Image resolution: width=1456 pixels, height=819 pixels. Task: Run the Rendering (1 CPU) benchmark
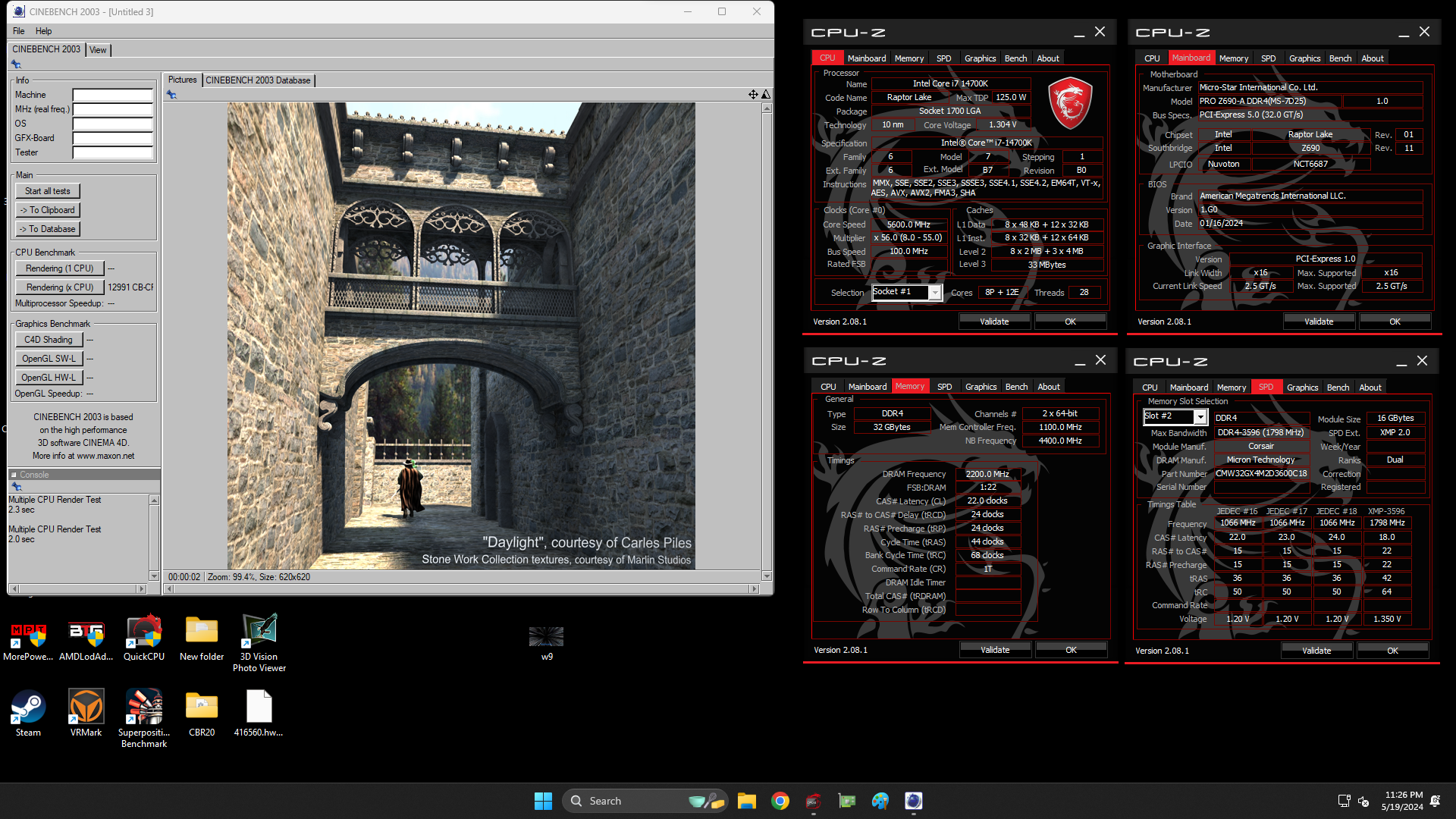[x=60, y=268]
